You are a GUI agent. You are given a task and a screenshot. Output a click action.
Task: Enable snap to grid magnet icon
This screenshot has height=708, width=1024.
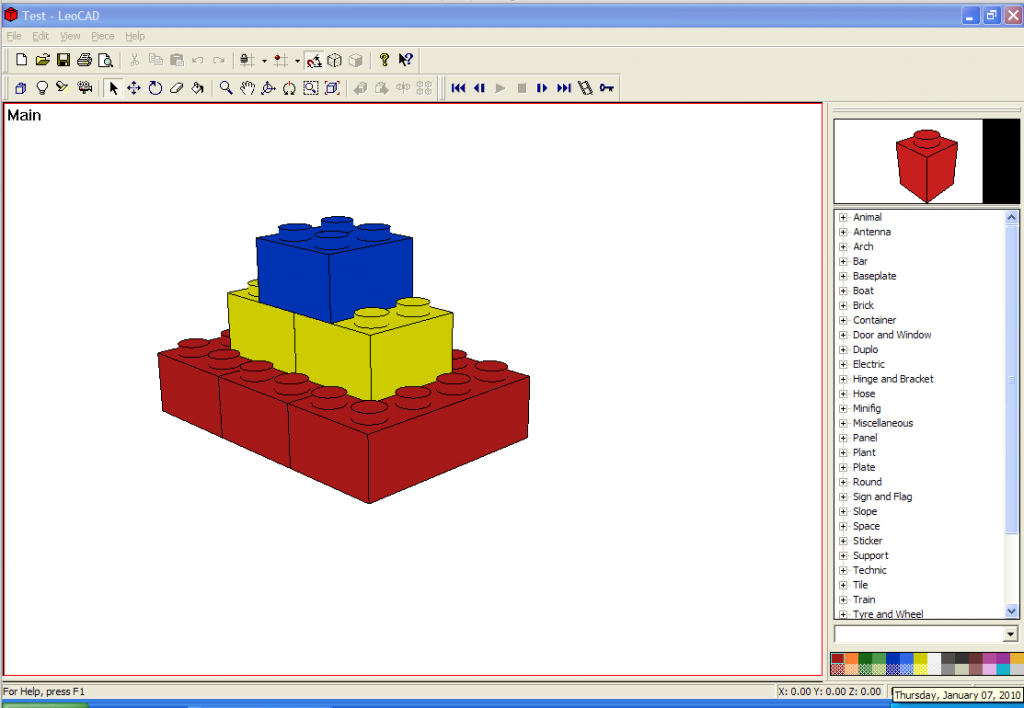pyautogui.click(x=313, y=59)
